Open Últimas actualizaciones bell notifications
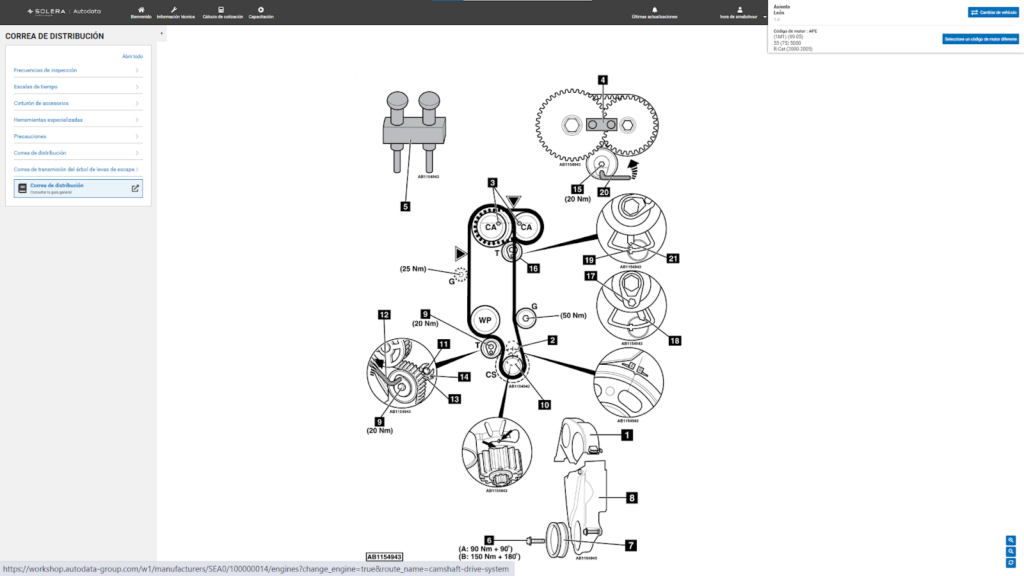 click(x=654, y=10)
